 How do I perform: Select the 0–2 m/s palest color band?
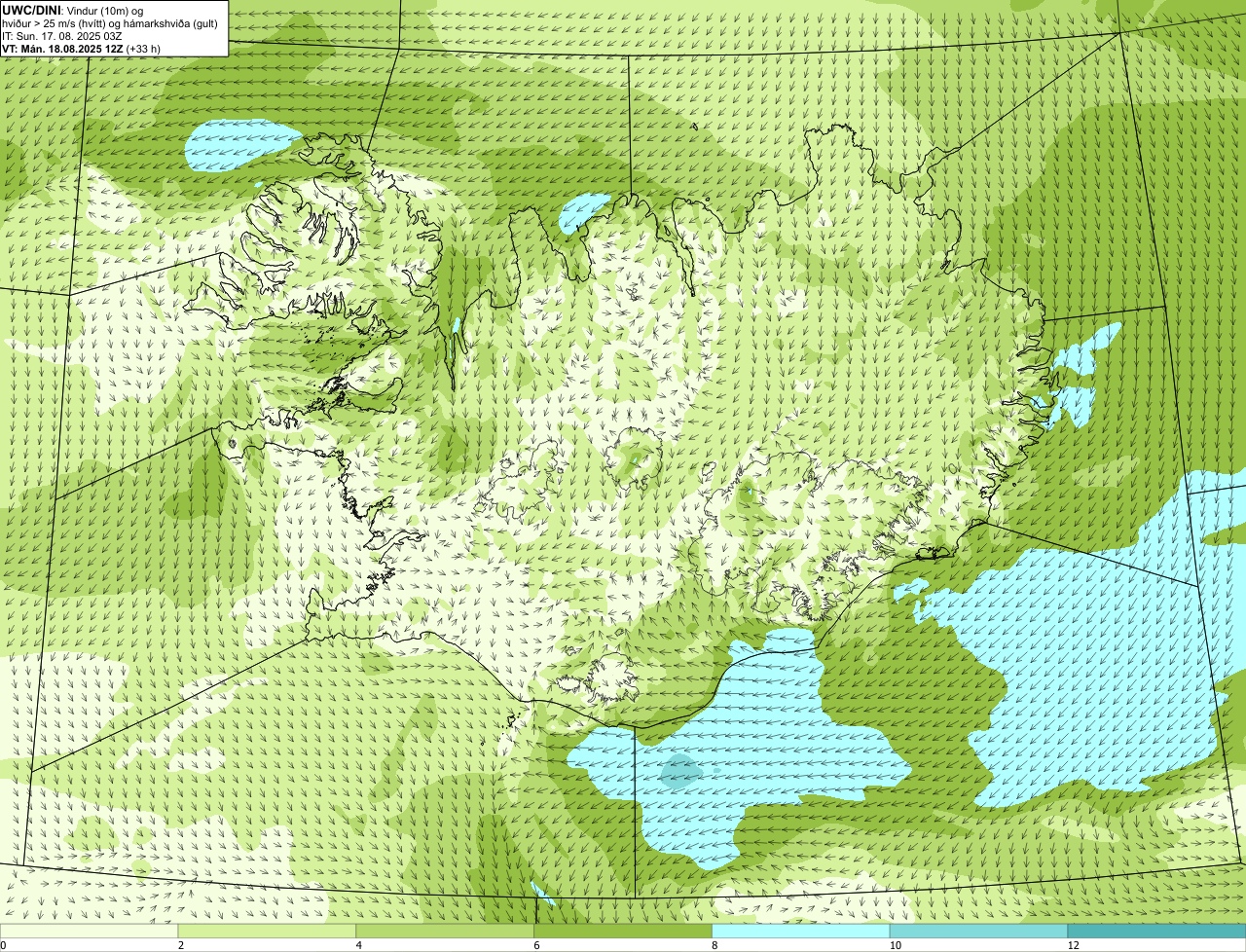coord(90,931)
